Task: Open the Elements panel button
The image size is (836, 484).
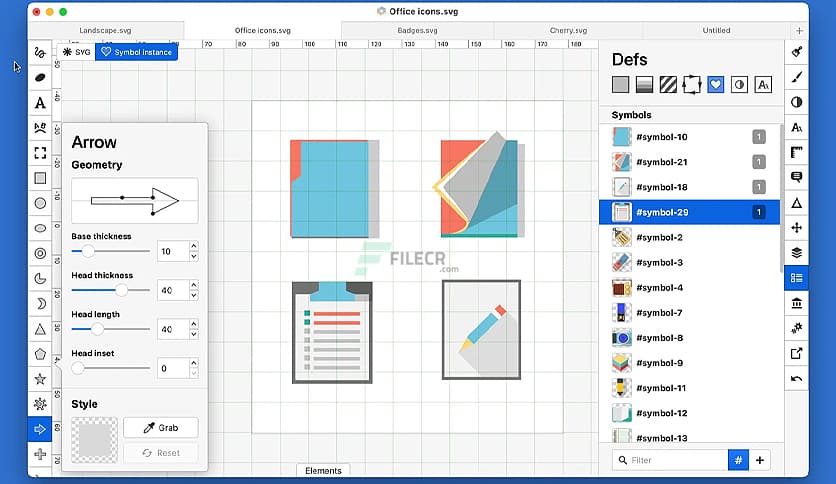Action: click(x=323, y=471)
